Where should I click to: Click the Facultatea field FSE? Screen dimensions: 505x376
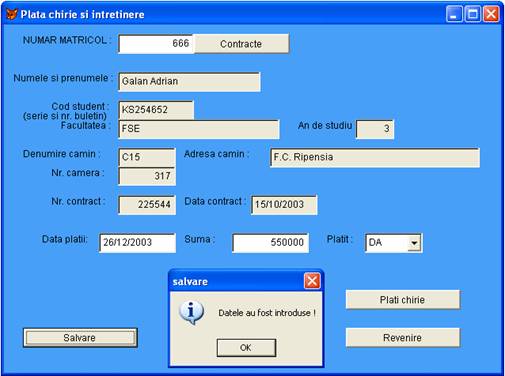click(199, 129)
